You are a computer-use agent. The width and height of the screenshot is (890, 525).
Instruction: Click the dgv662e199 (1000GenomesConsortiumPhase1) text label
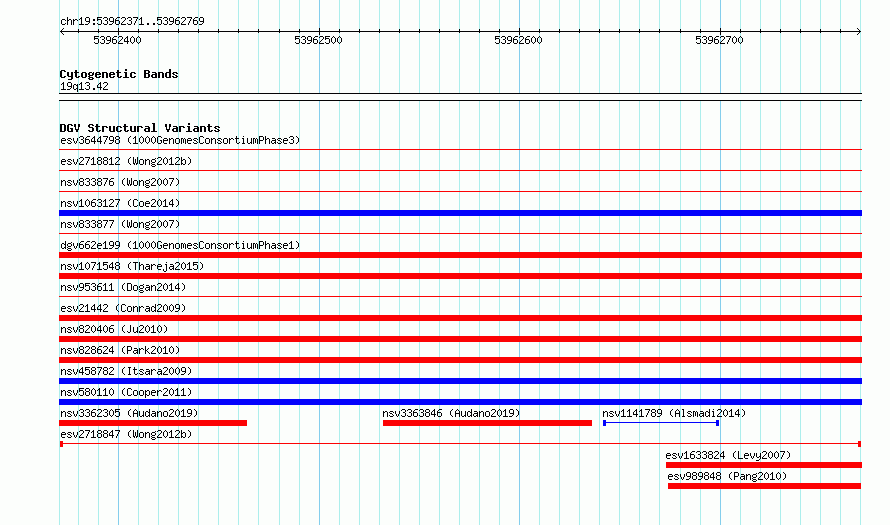pyautogui.click(x=180, y=245)
